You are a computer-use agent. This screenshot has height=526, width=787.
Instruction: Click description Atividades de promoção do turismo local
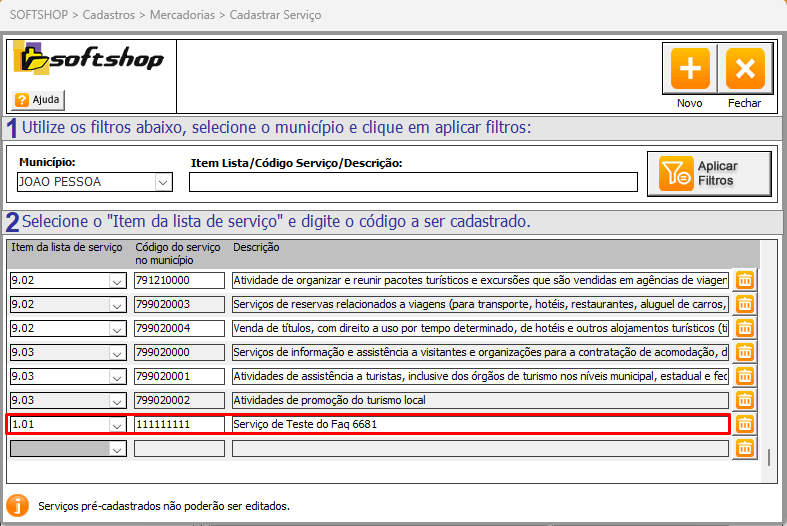pos(480,401)
